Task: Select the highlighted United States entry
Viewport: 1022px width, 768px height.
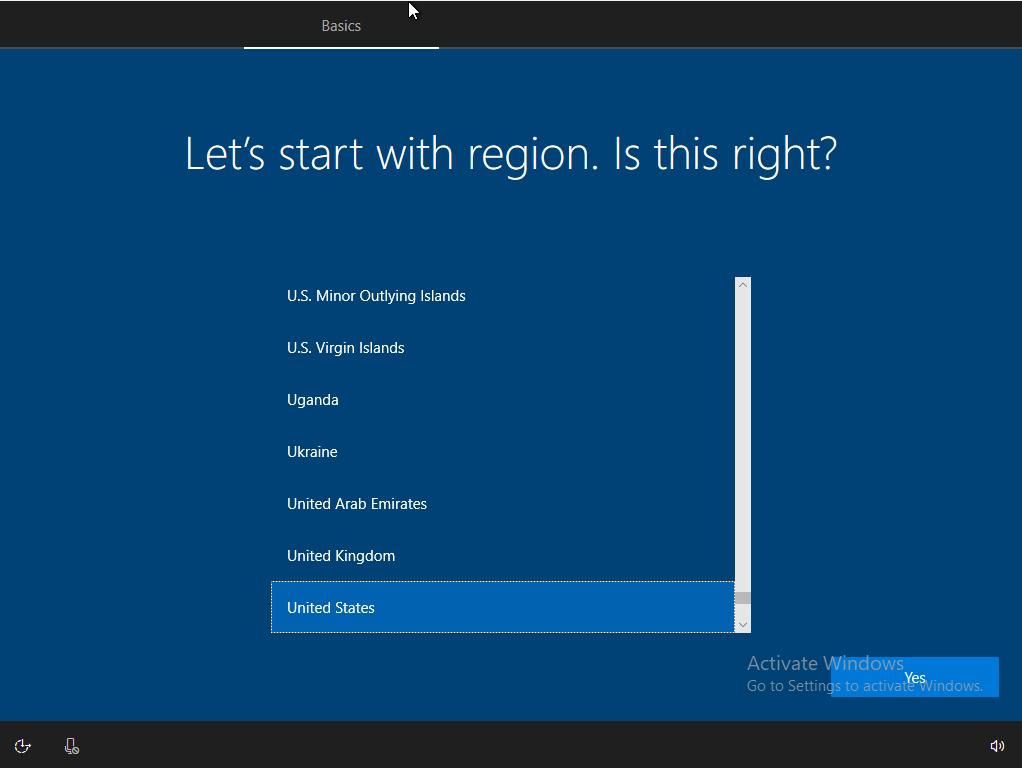Action: click(x=503, y=608)
